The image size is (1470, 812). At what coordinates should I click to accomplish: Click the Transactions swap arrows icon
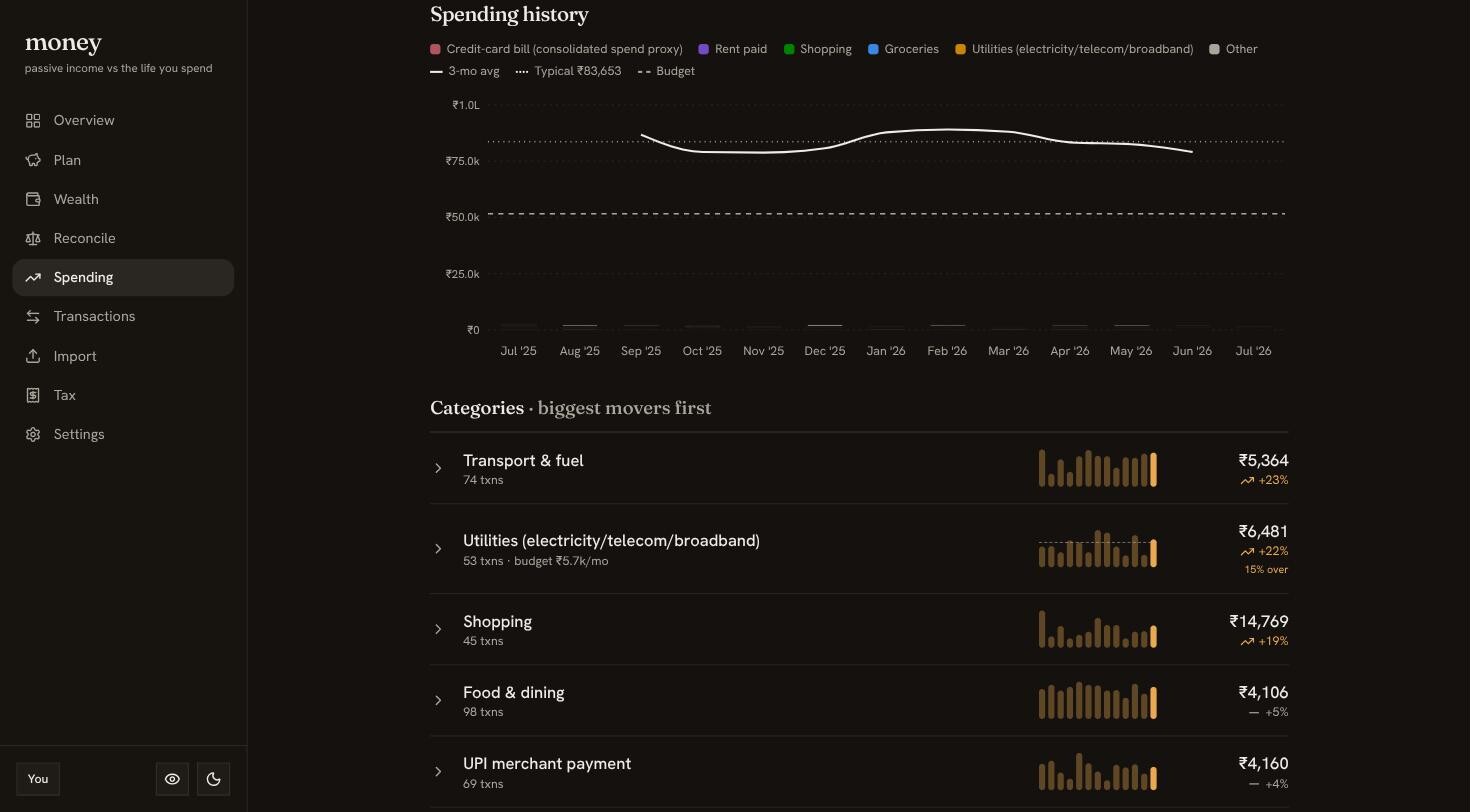coord(33,317)
